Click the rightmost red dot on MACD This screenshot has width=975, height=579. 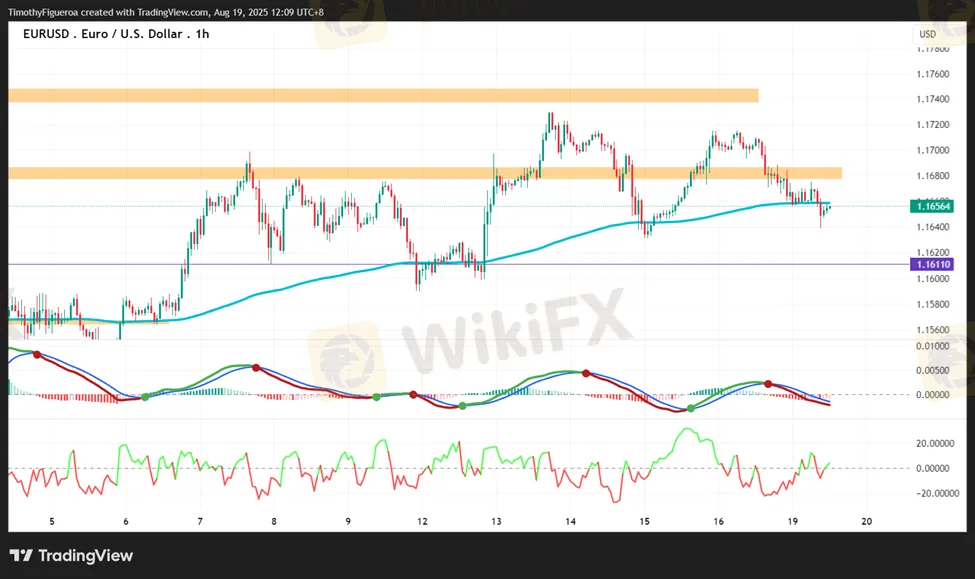coord(768,384)
